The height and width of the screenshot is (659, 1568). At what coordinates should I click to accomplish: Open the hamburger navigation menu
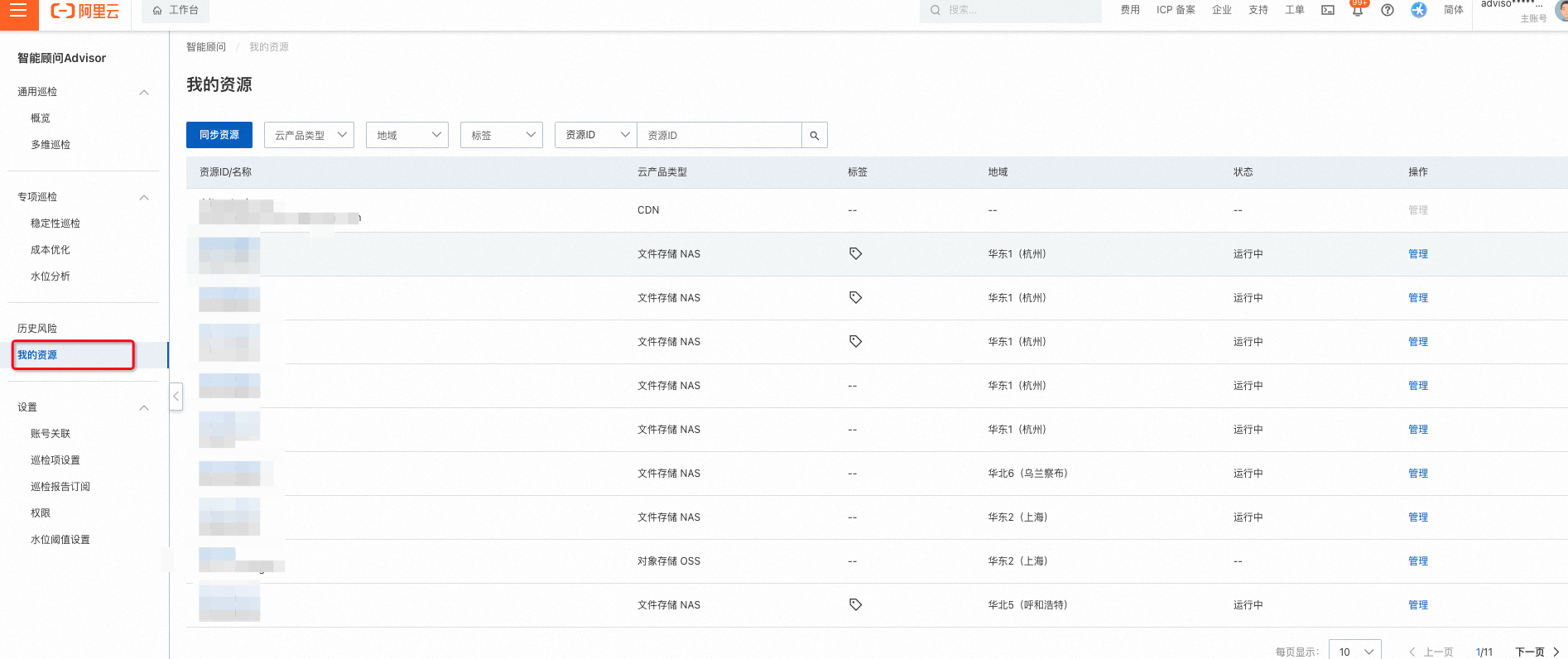click(18, 11)
